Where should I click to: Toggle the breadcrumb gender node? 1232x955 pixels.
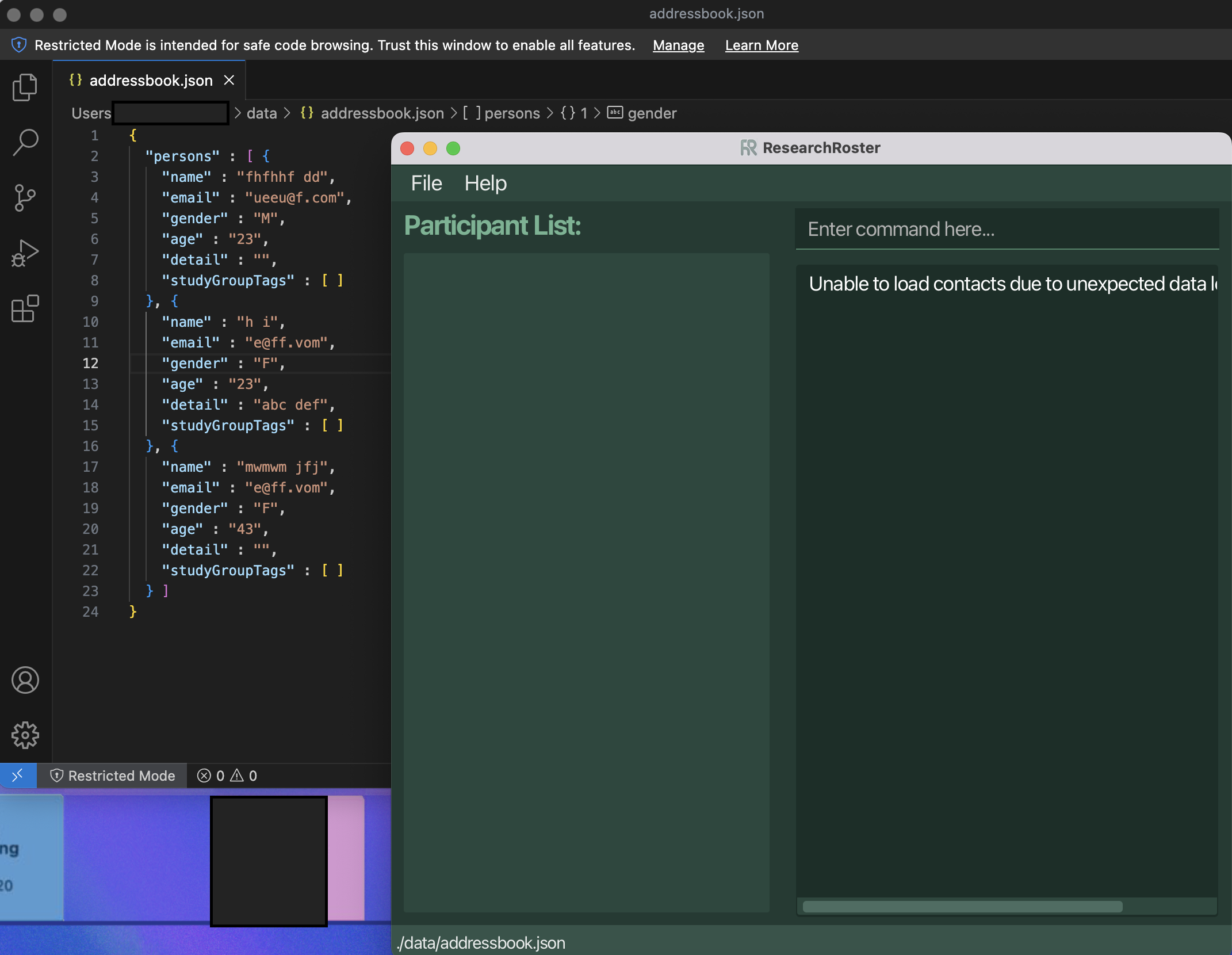click(x=652, y=113)
